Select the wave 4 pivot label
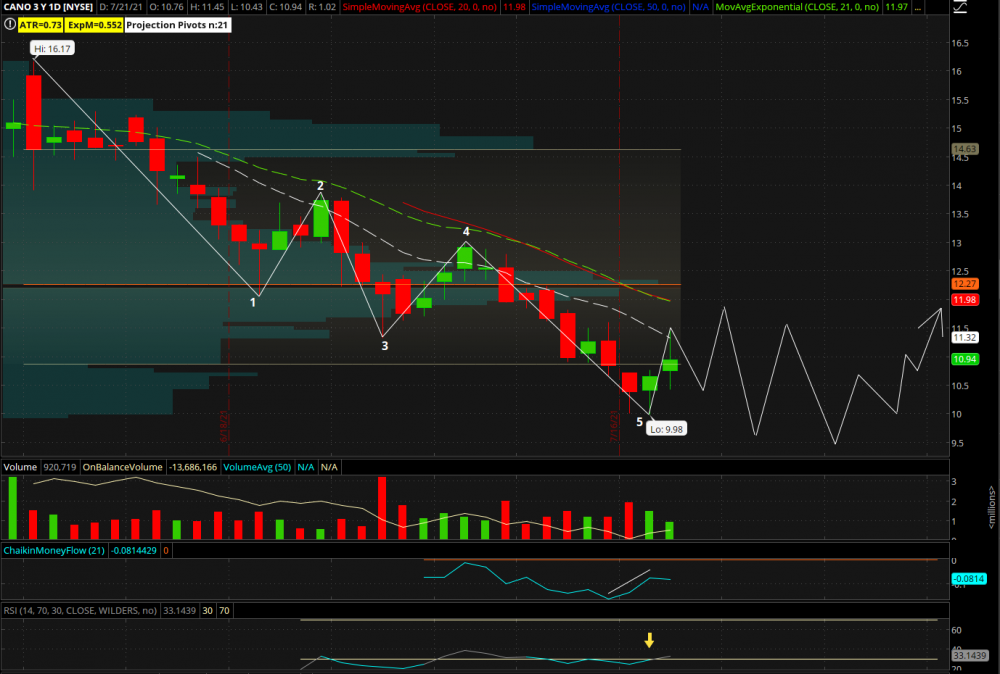1000x674 pixels. pos(466,231)
